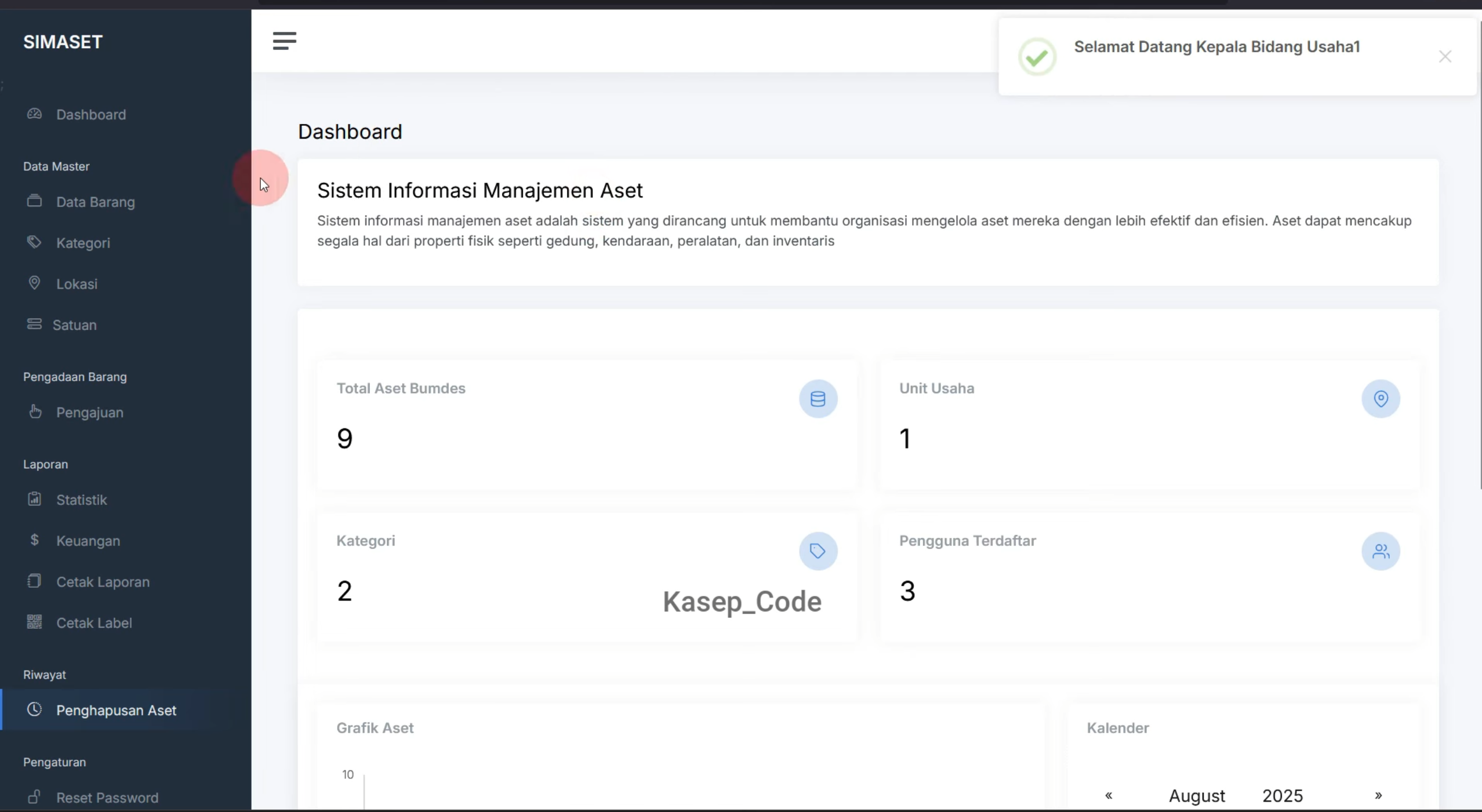This screenshot has width=1482, height=812.
Task: Click the Cetak Label QR icon
Action: click(34, 622)
